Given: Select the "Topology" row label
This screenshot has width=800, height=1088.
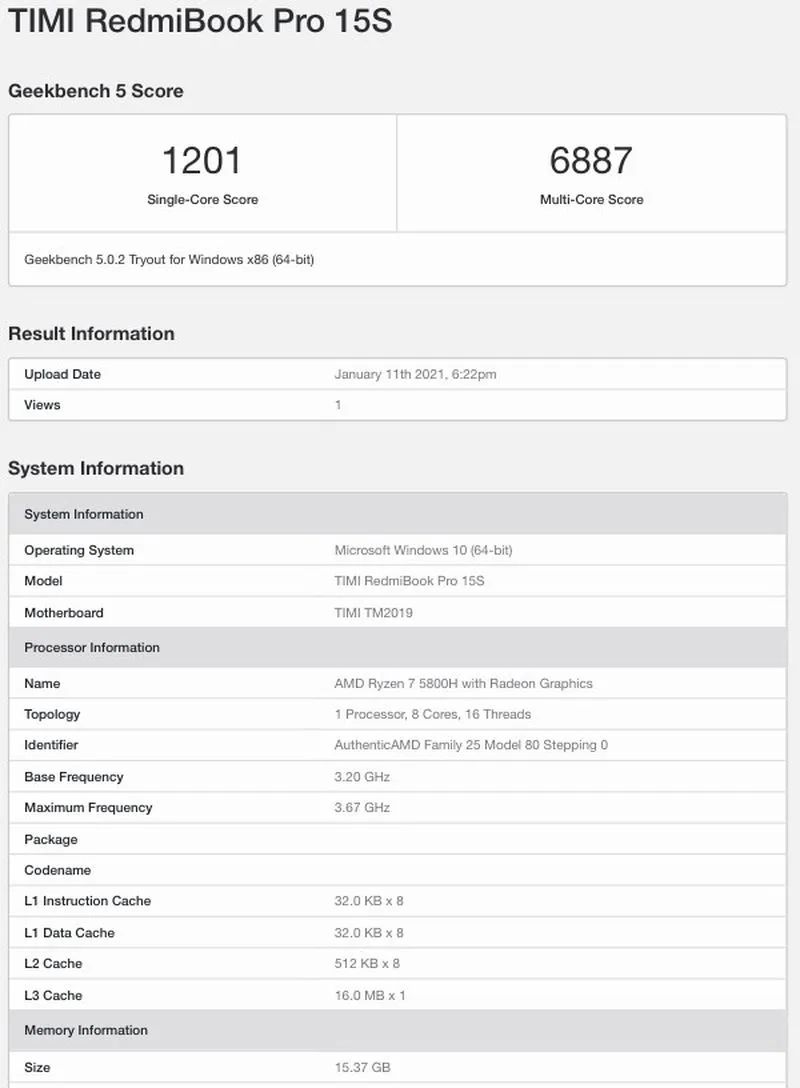Looking at the screenshot, I should click(52, 714).
